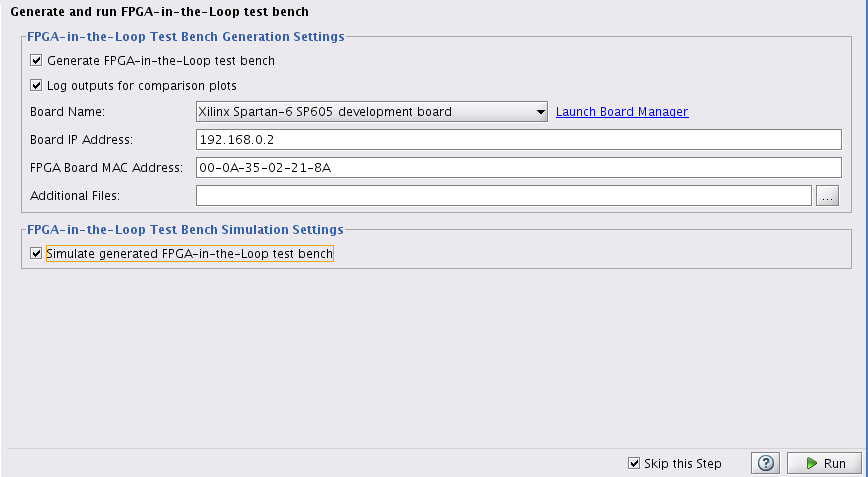This screenshot has width=868, height=477.
Task: Click the Test Bench Generation Settings title
Action: pos(186,37)
